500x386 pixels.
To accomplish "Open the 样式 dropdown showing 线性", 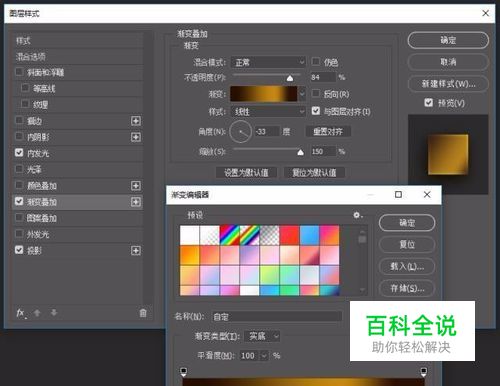I will [x=268, y=112].
